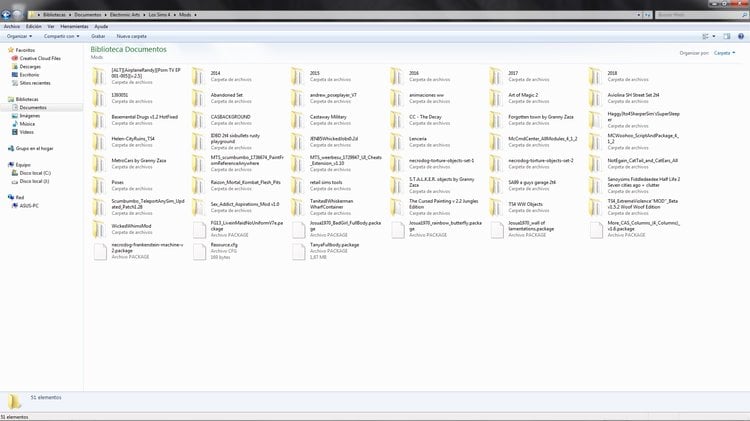The width and height of the screenshot is (750, 421).
Task: Refresh the folder via address bar button
Action: 647,15
